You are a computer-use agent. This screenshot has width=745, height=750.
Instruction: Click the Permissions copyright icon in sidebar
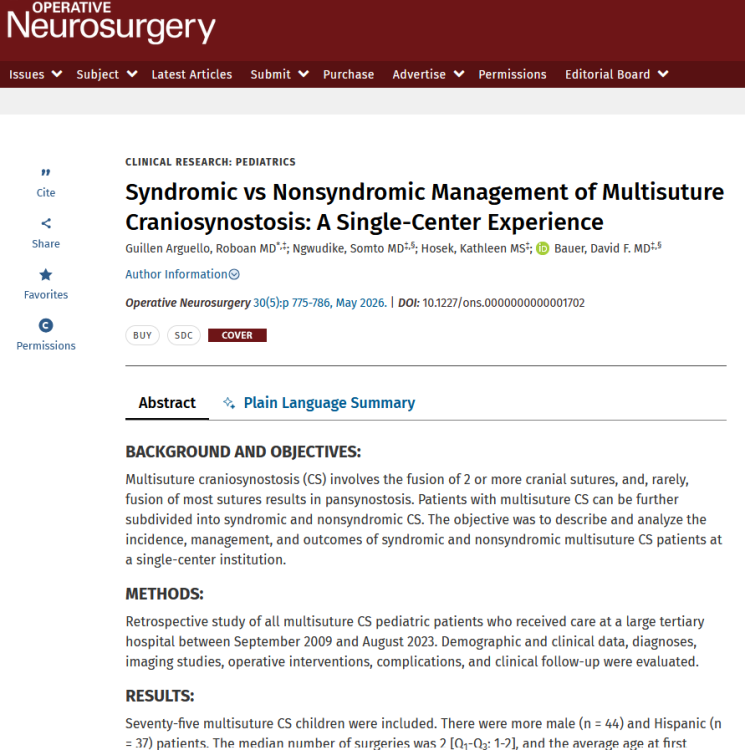45,326
